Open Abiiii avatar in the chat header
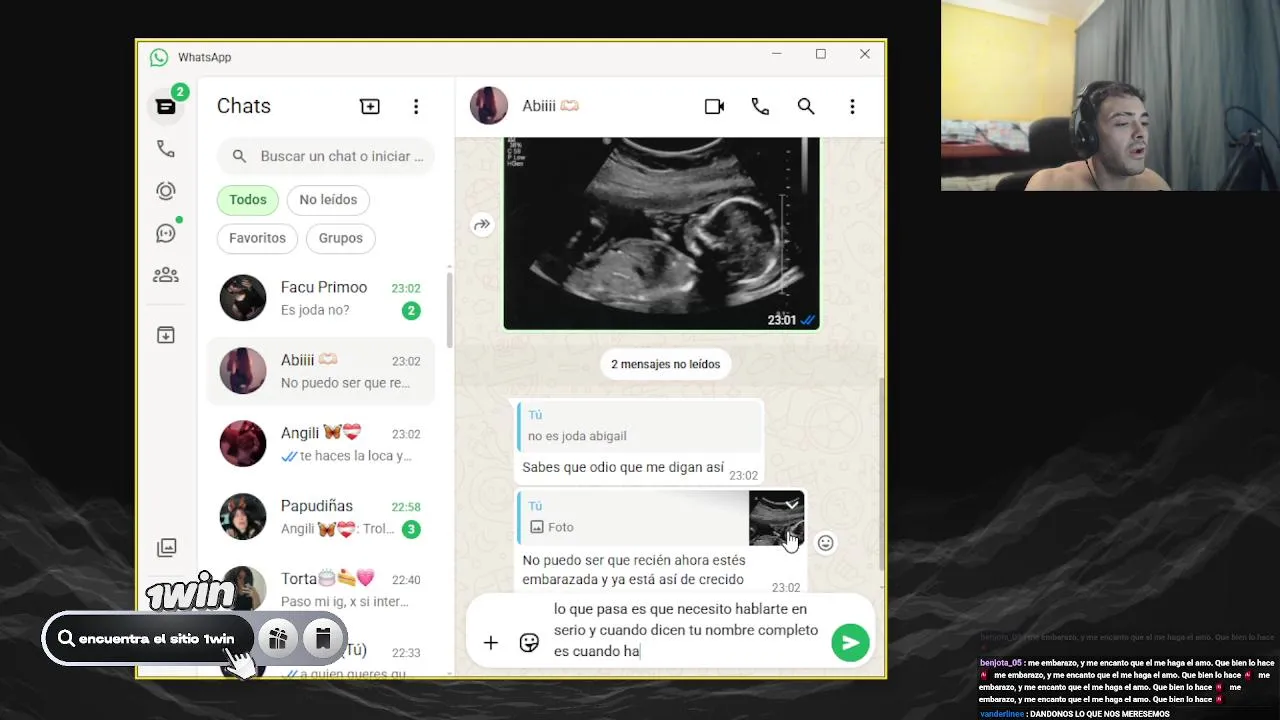The image size is (1280, 720). click(x=489, y=106)
